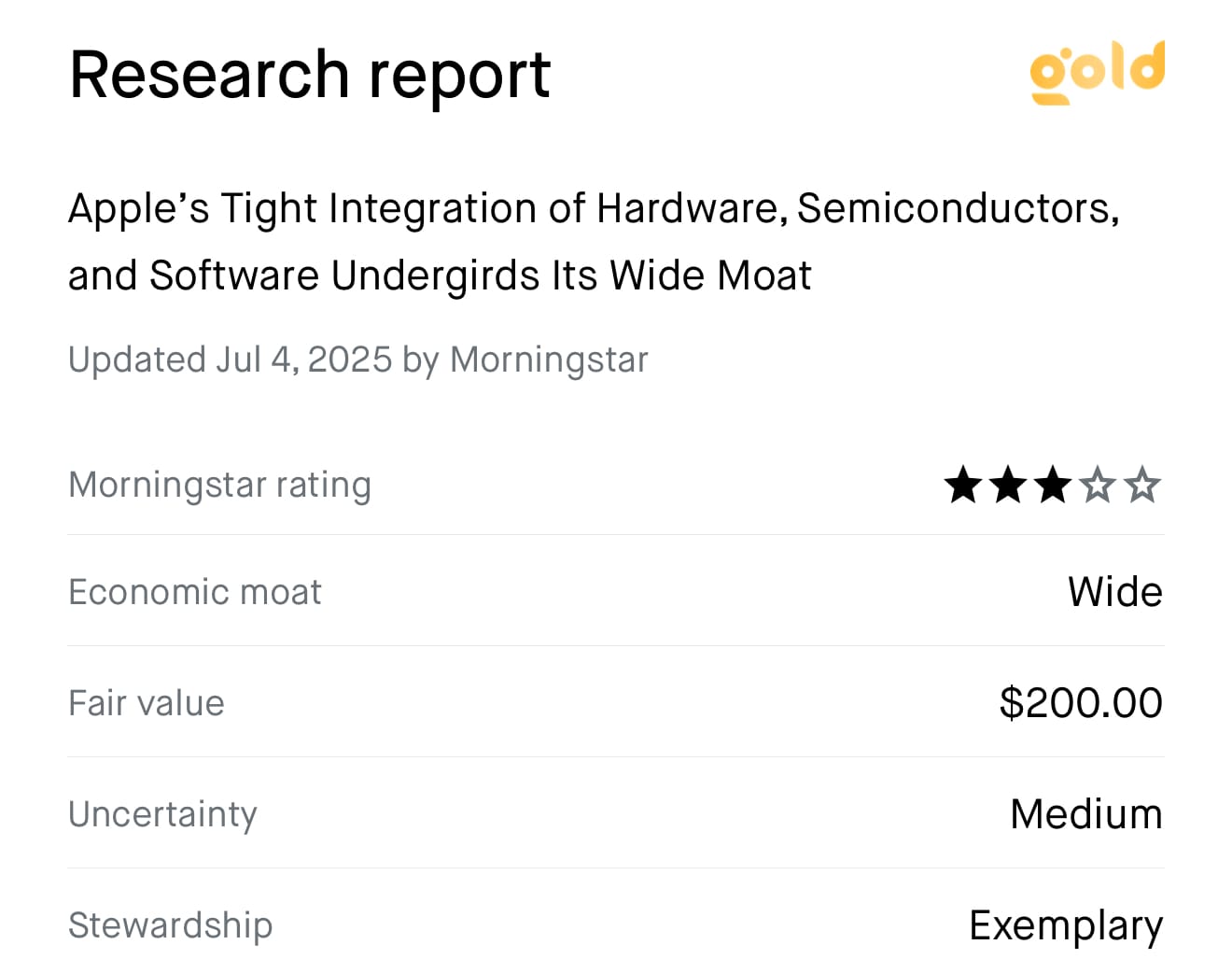Screen dimensions: 1232x973
Task: Click the fourth empty rating star
Action: point(1098,486)
